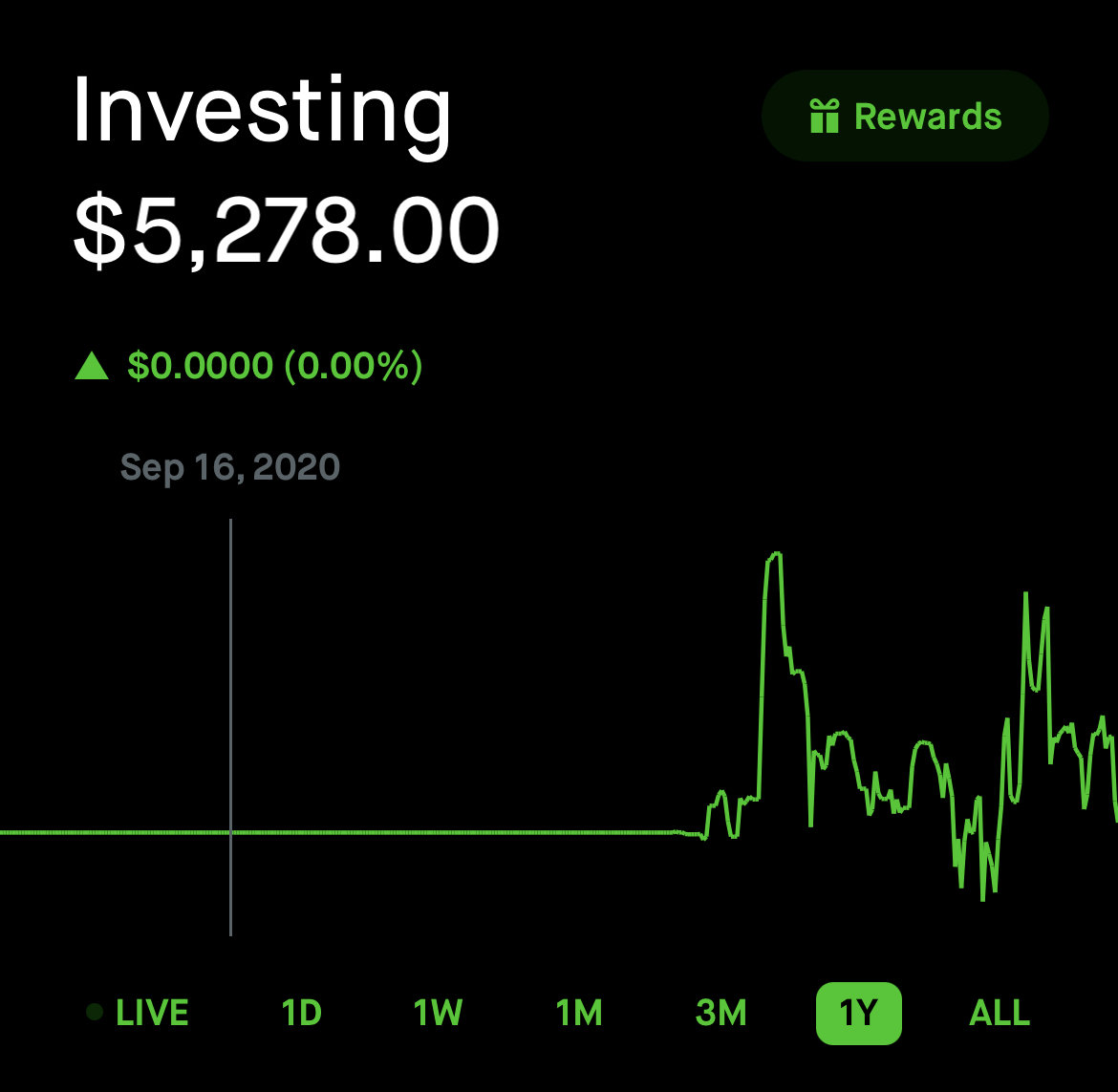This screenshot has height=1092, width=1118.
Task: Click the $0.0000 (0.00%) change text
Action: pos(274,366)
